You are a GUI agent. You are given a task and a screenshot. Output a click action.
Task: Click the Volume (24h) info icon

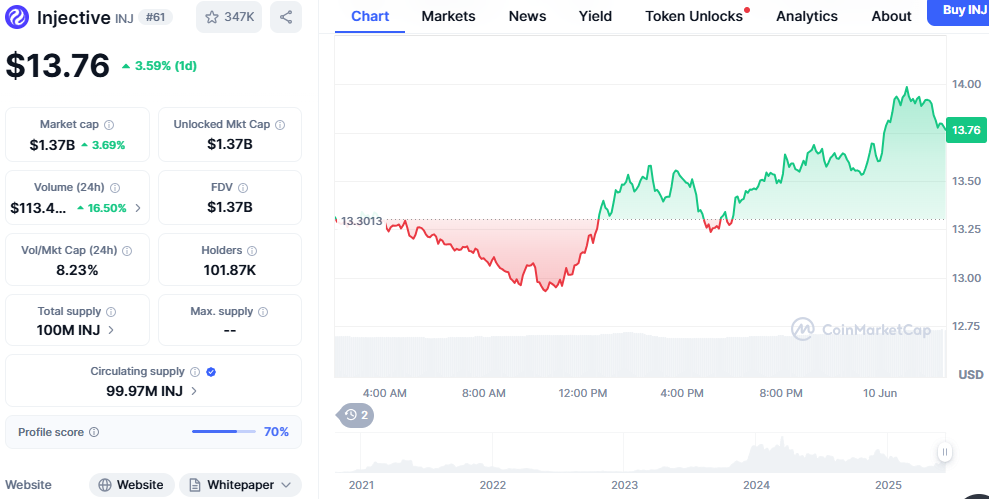point(115,188)
